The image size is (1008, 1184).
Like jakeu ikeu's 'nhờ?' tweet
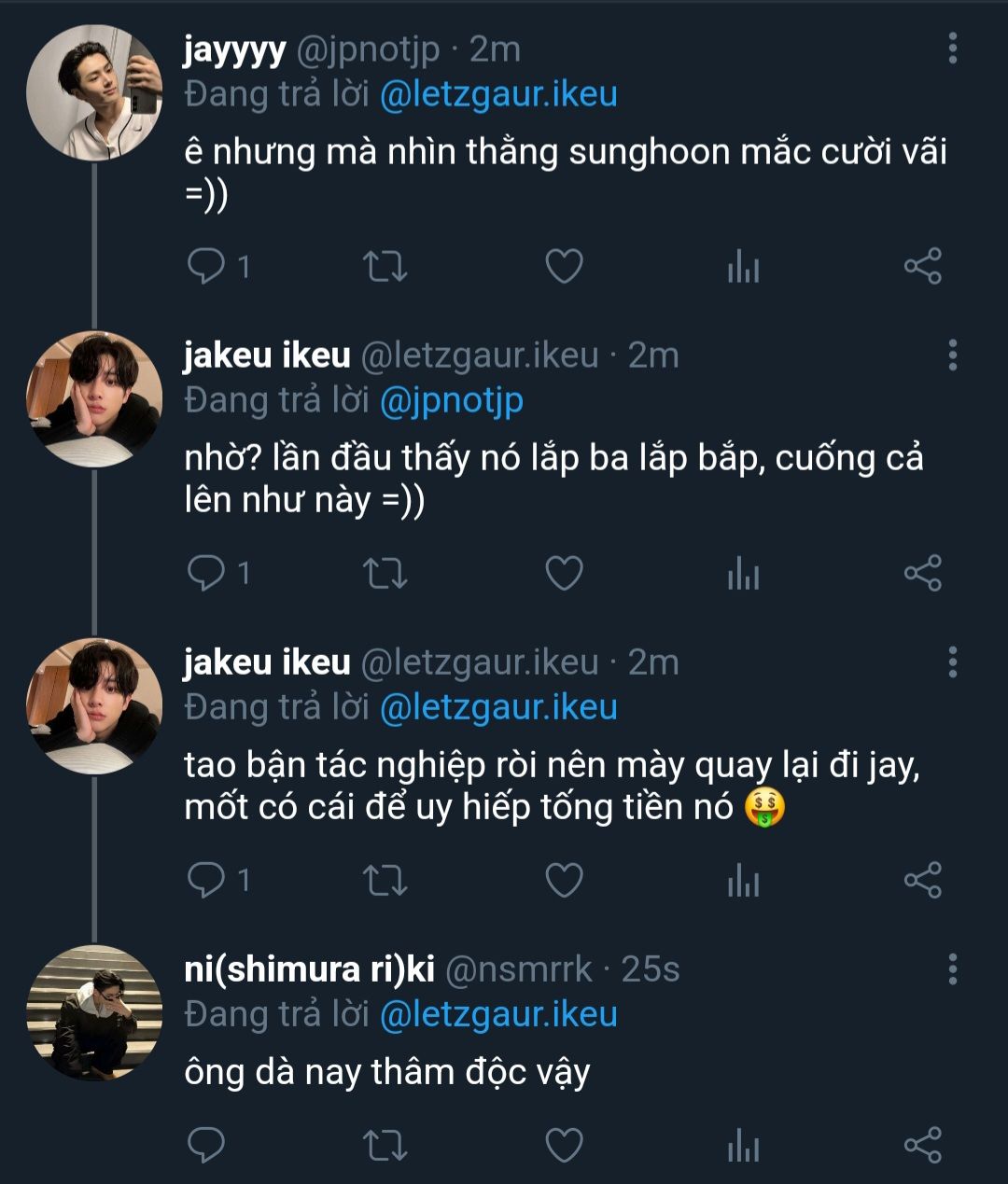coord(564,573)
